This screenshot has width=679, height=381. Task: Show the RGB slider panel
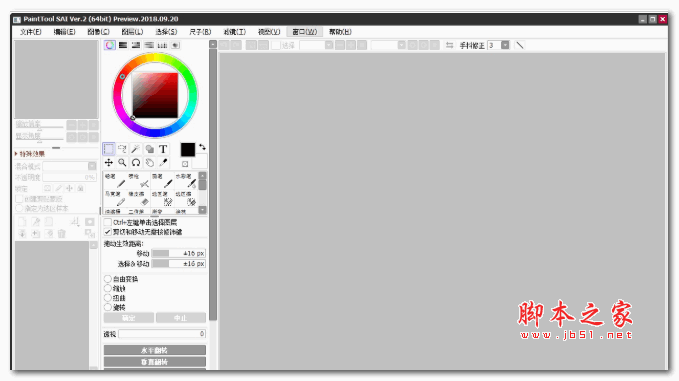[123, 45]
